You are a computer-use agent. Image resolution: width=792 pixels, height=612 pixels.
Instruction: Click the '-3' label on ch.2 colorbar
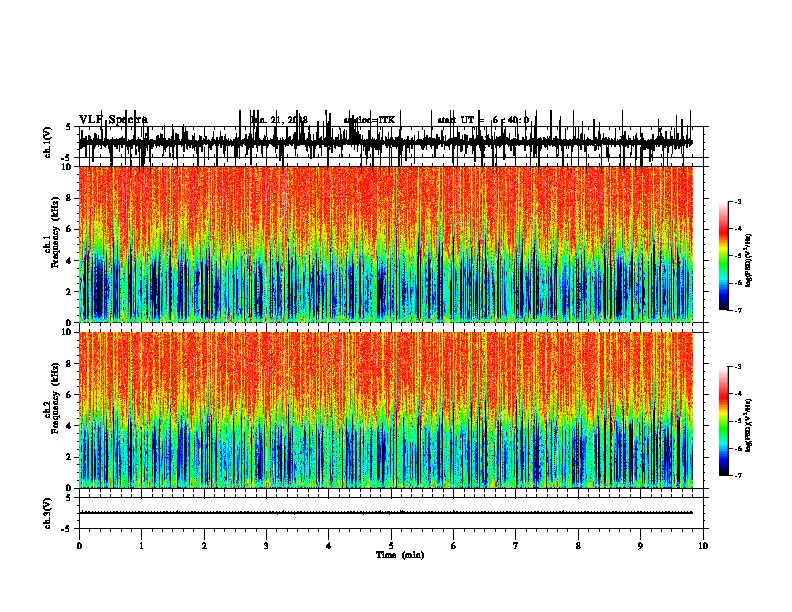pos(737,367)
